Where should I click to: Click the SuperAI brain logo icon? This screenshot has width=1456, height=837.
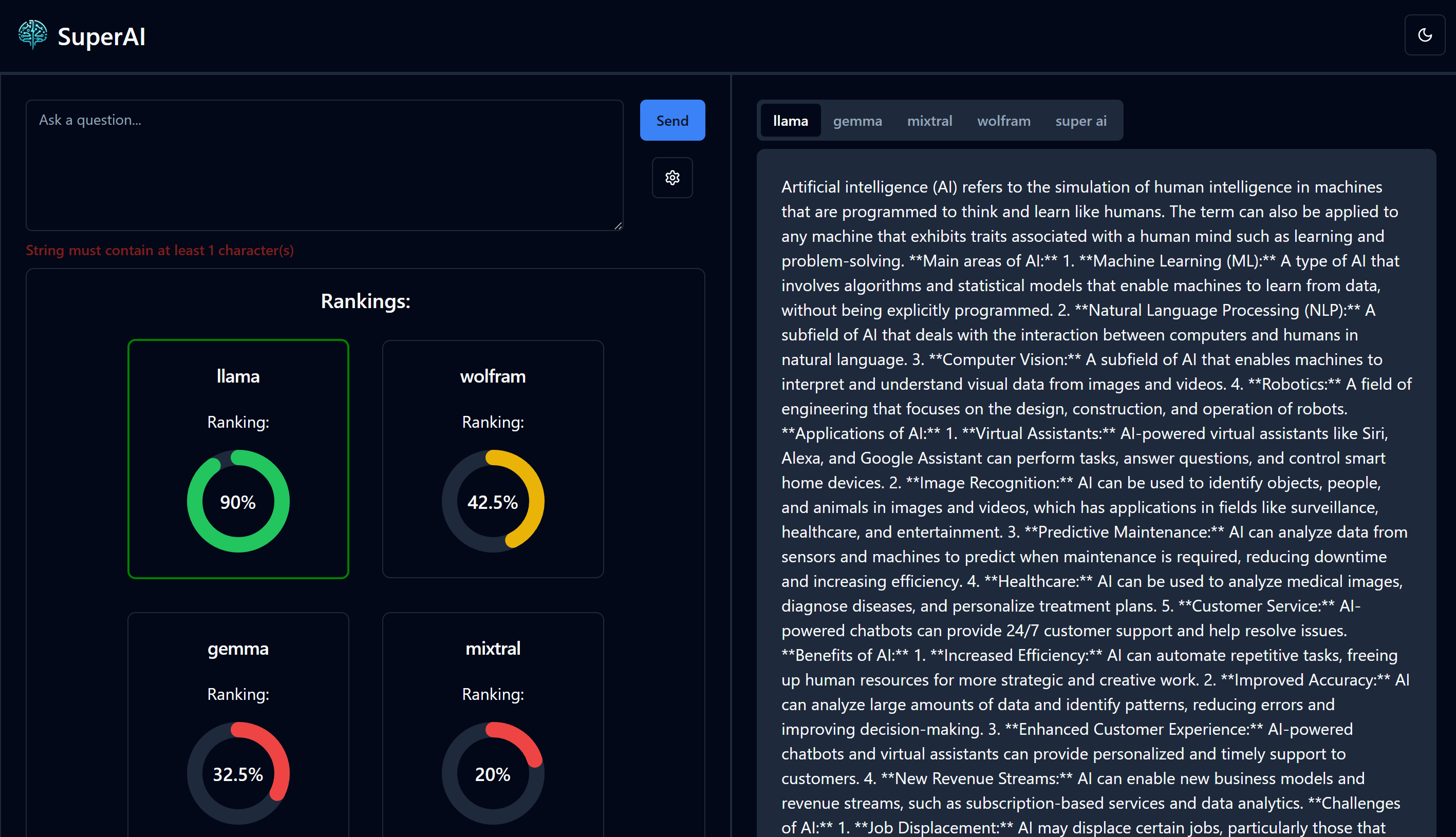tap(32, 35)
